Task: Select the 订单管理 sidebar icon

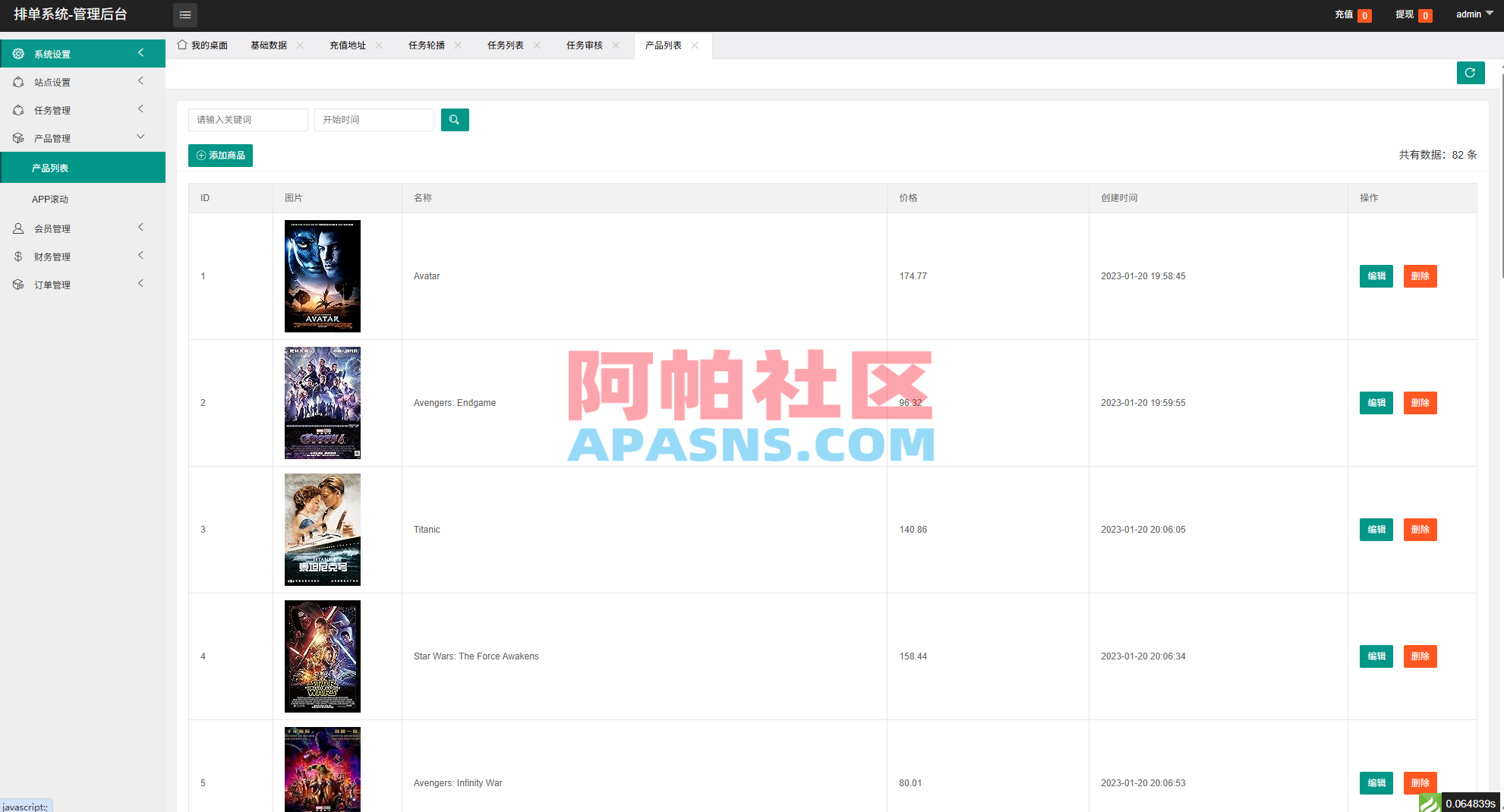Action: click(18, 284)
